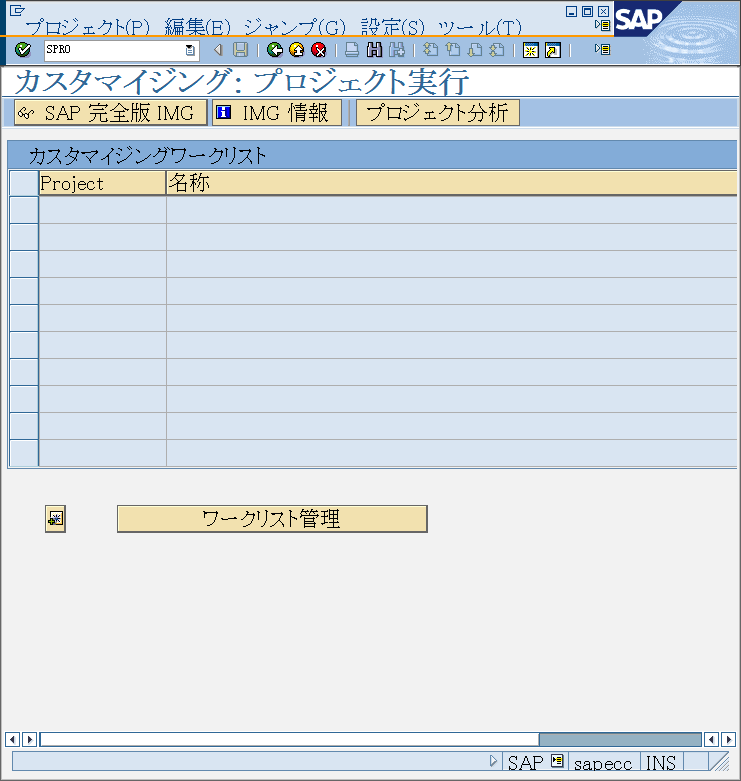The image size is (741, 781).
Task: Collapse the command field with left triangle
Action: pos(218,50)
